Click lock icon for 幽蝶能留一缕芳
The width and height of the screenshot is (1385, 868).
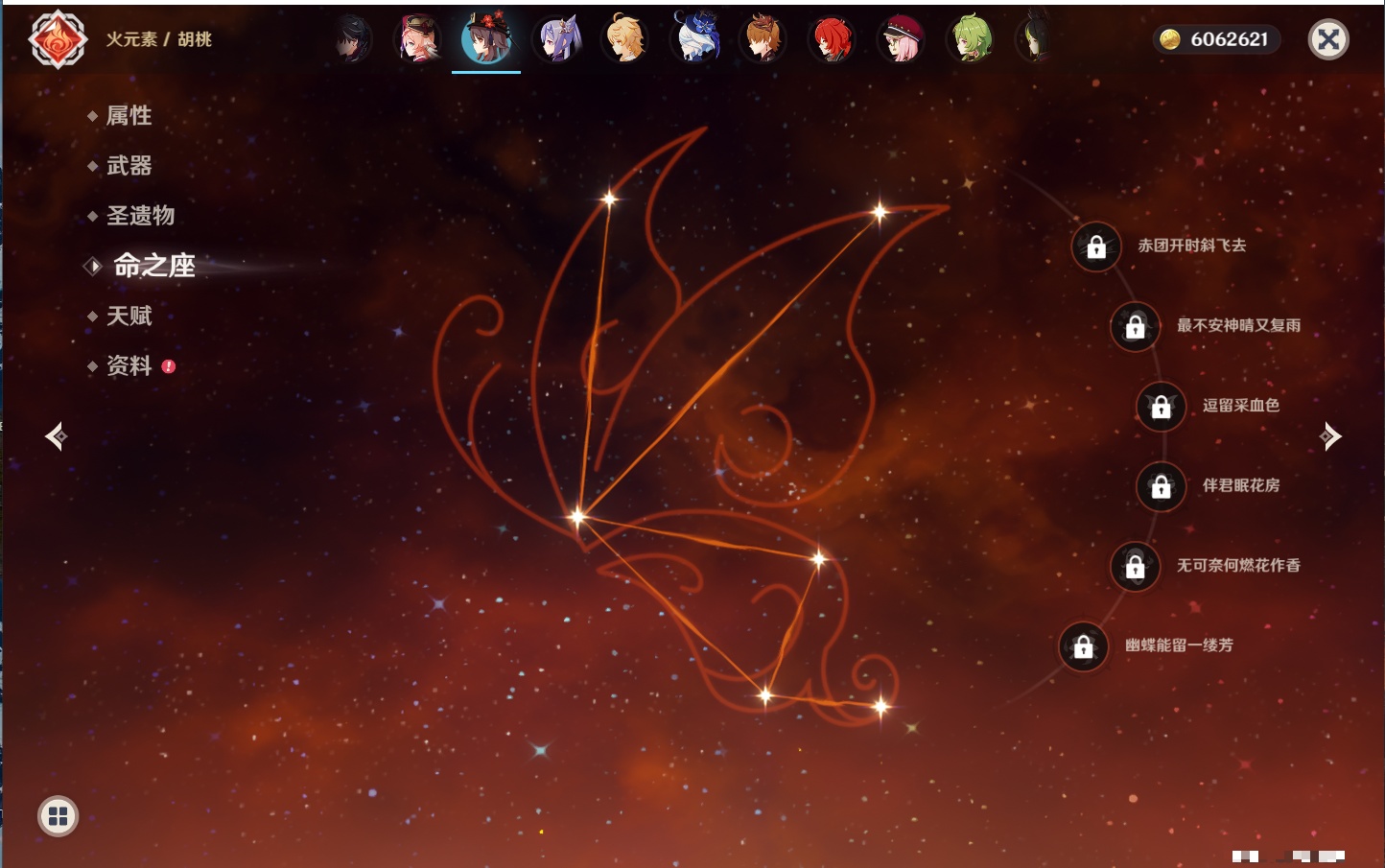pyautogui.click(x=1083, y=646)
